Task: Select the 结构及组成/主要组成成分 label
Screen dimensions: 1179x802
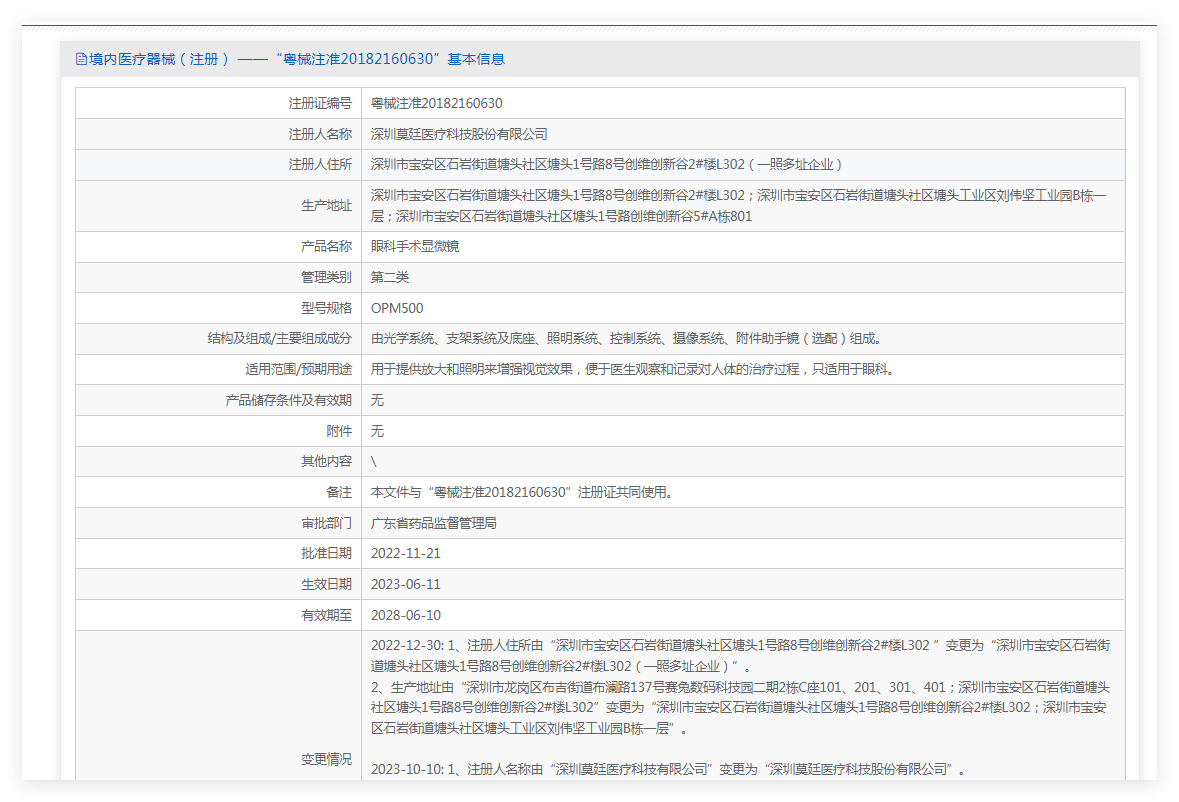Action: [x=280, y=338]
